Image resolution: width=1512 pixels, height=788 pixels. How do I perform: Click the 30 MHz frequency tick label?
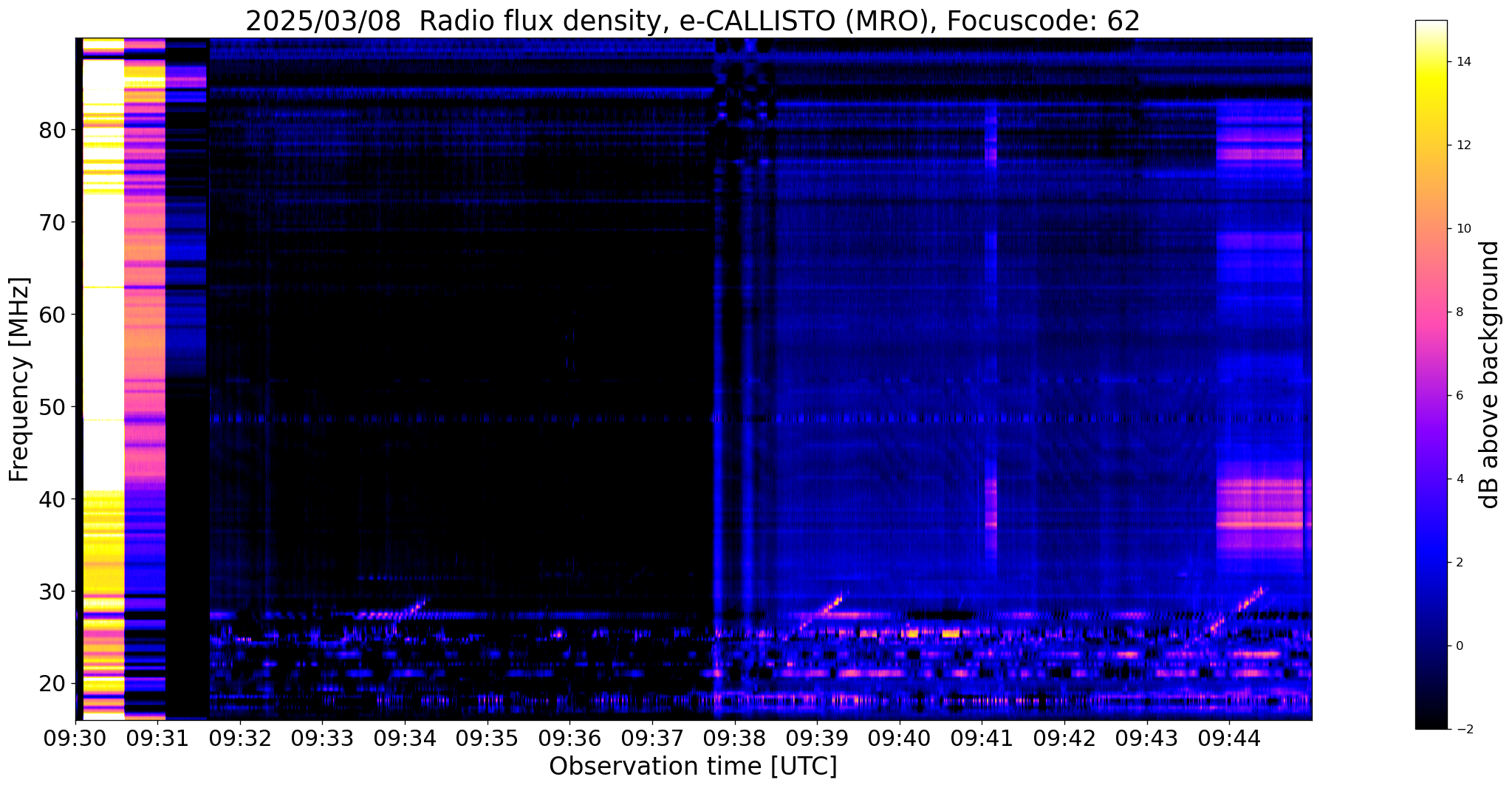point(52,592)
